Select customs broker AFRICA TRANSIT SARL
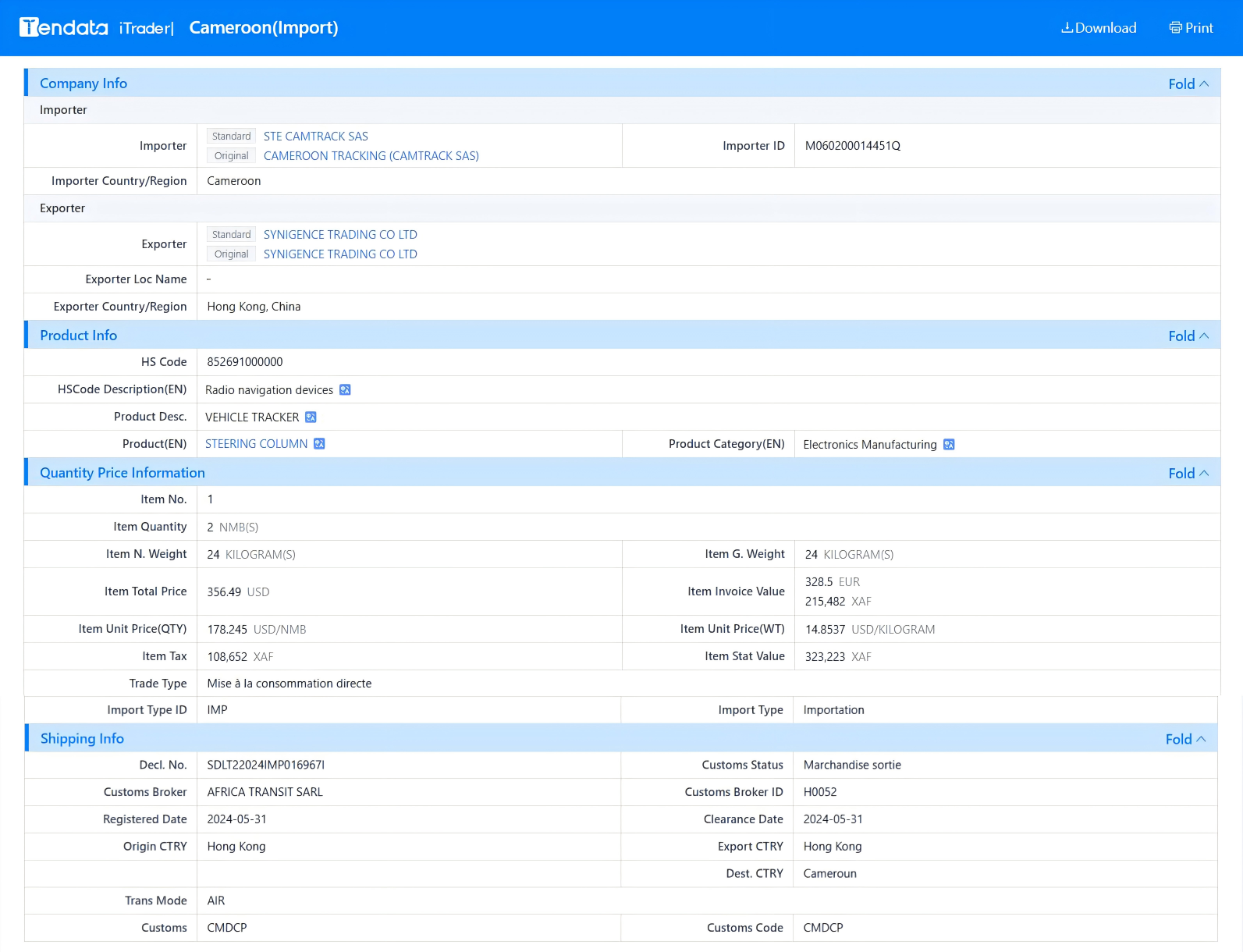 pos(265,791)
